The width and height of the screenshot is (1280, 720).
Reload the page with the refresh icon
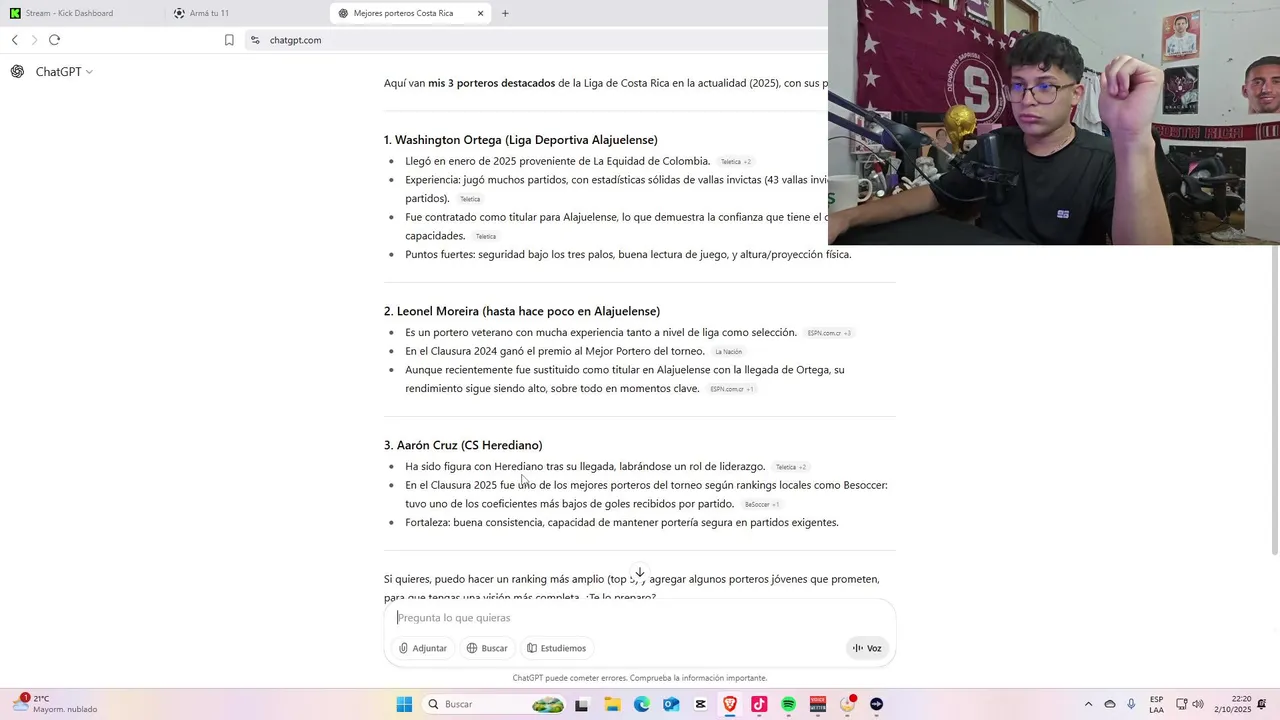(54, 40)
